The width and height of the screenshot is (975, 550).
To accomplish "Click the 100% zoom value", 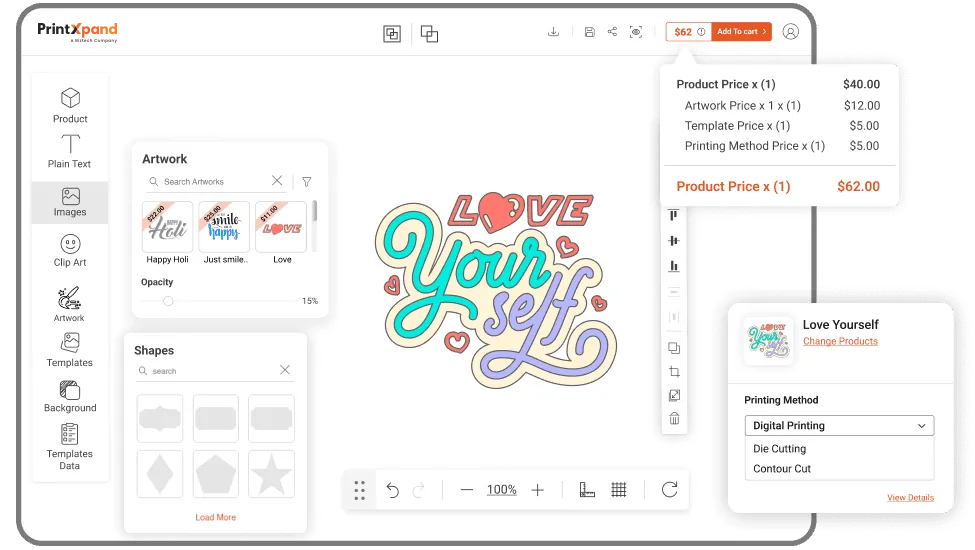I will 502,490.
